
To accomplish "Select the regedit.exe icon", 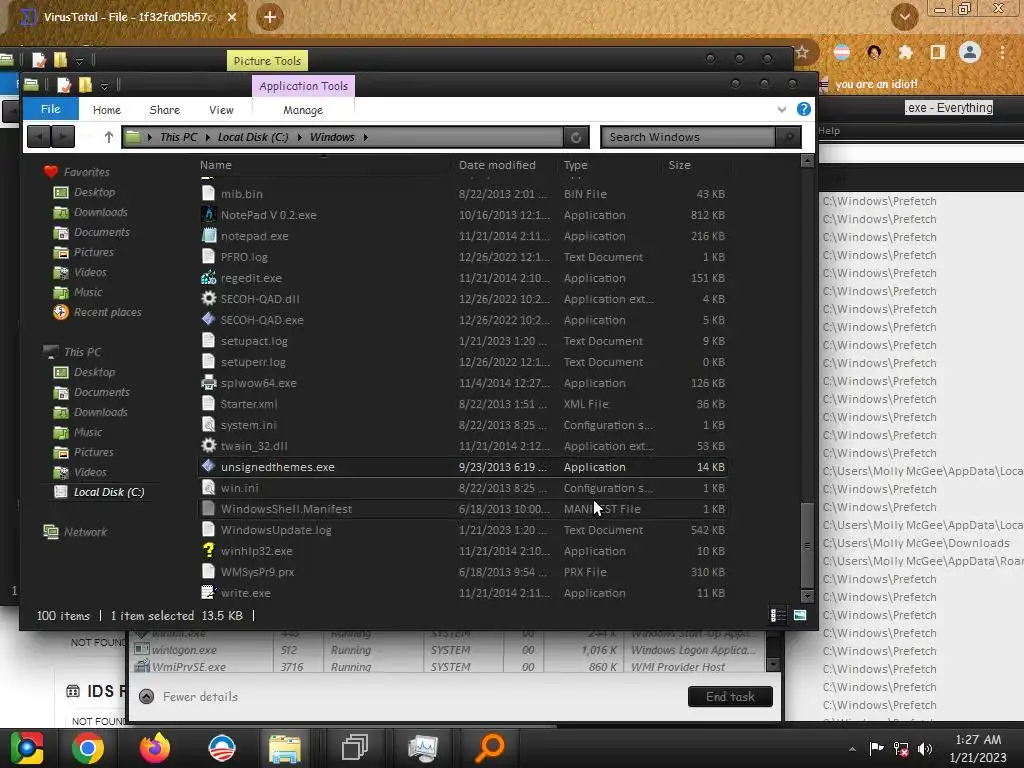I will coord(208,278).
